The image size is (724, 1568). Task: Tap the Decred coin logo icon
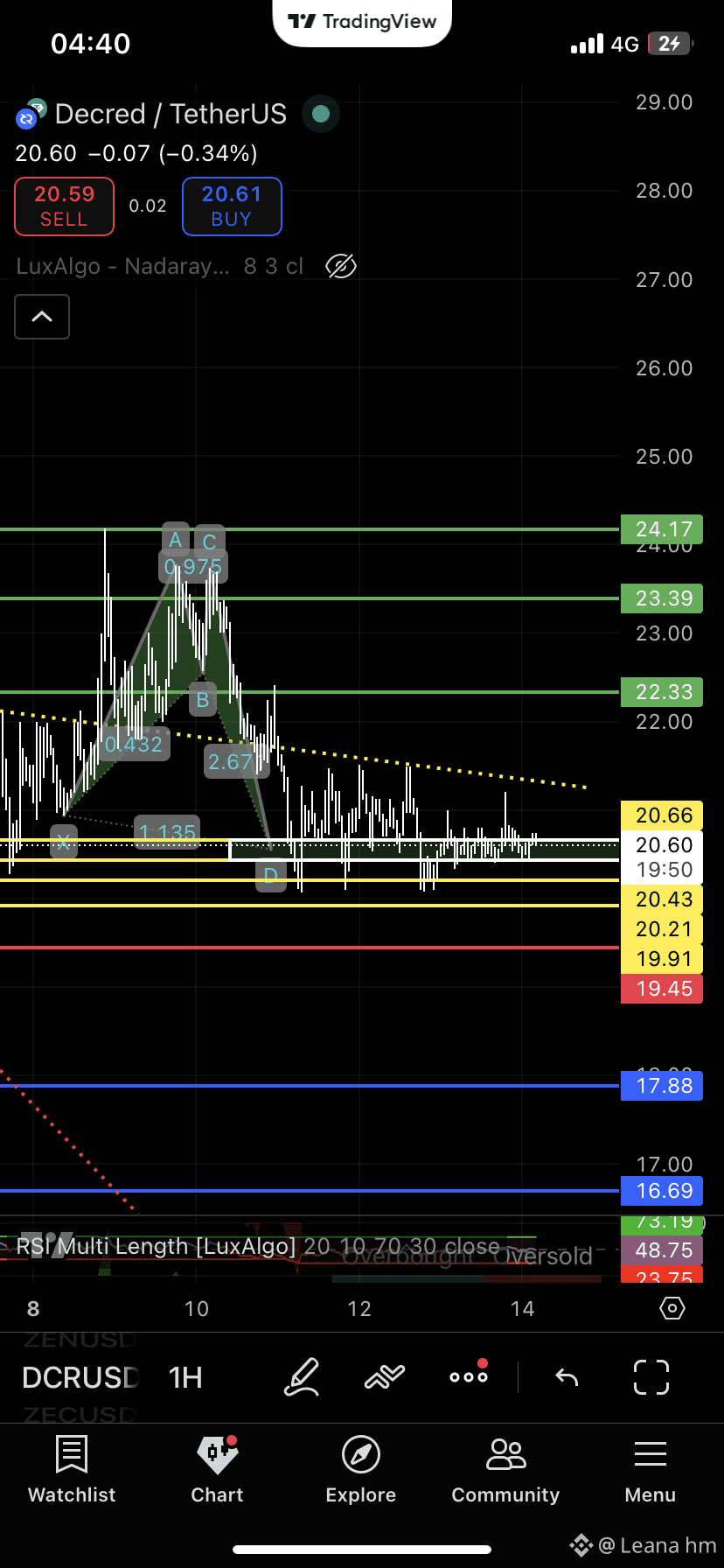[x=31, y=114]
